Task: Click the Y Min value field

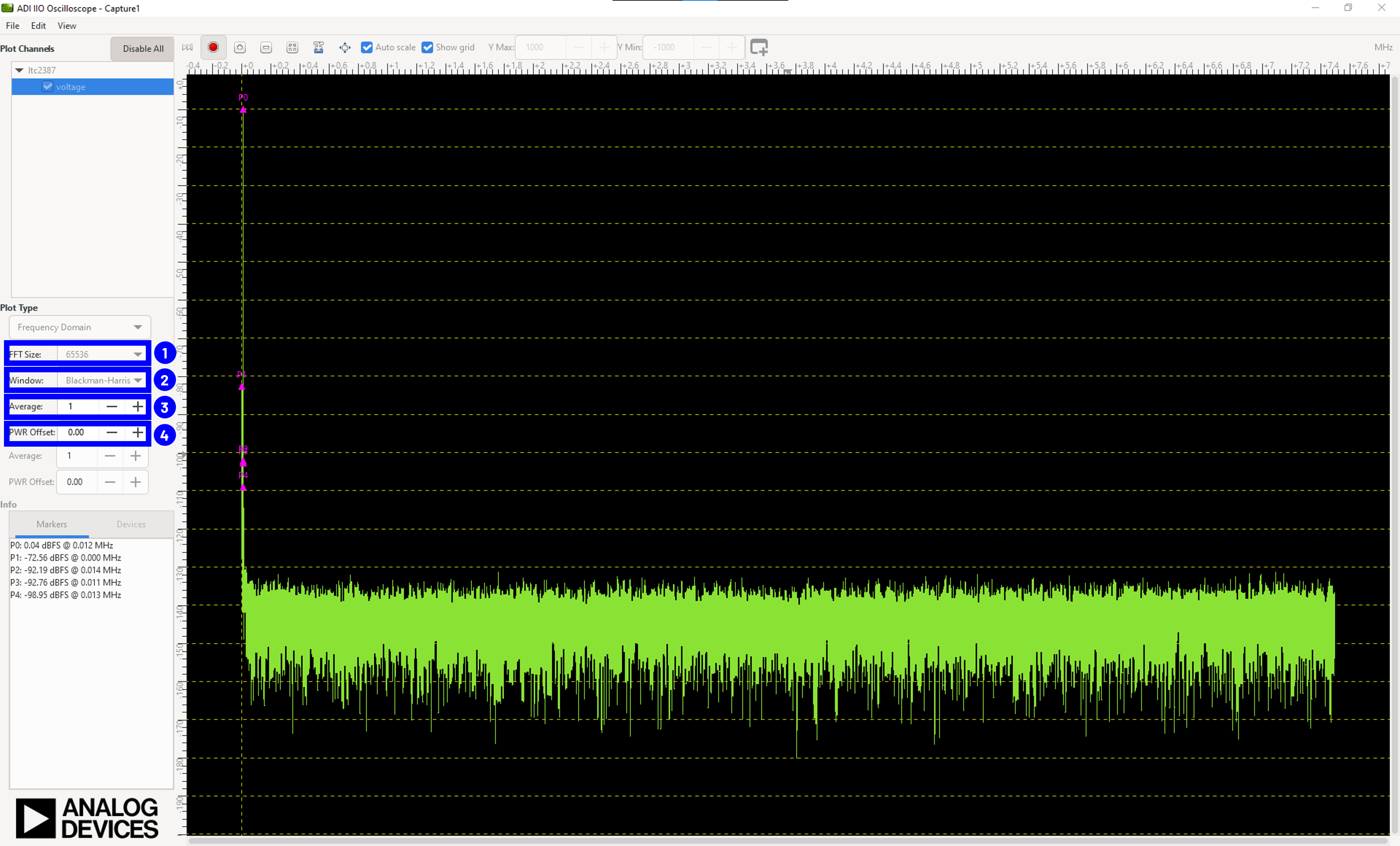Action: tap(668, 47)
